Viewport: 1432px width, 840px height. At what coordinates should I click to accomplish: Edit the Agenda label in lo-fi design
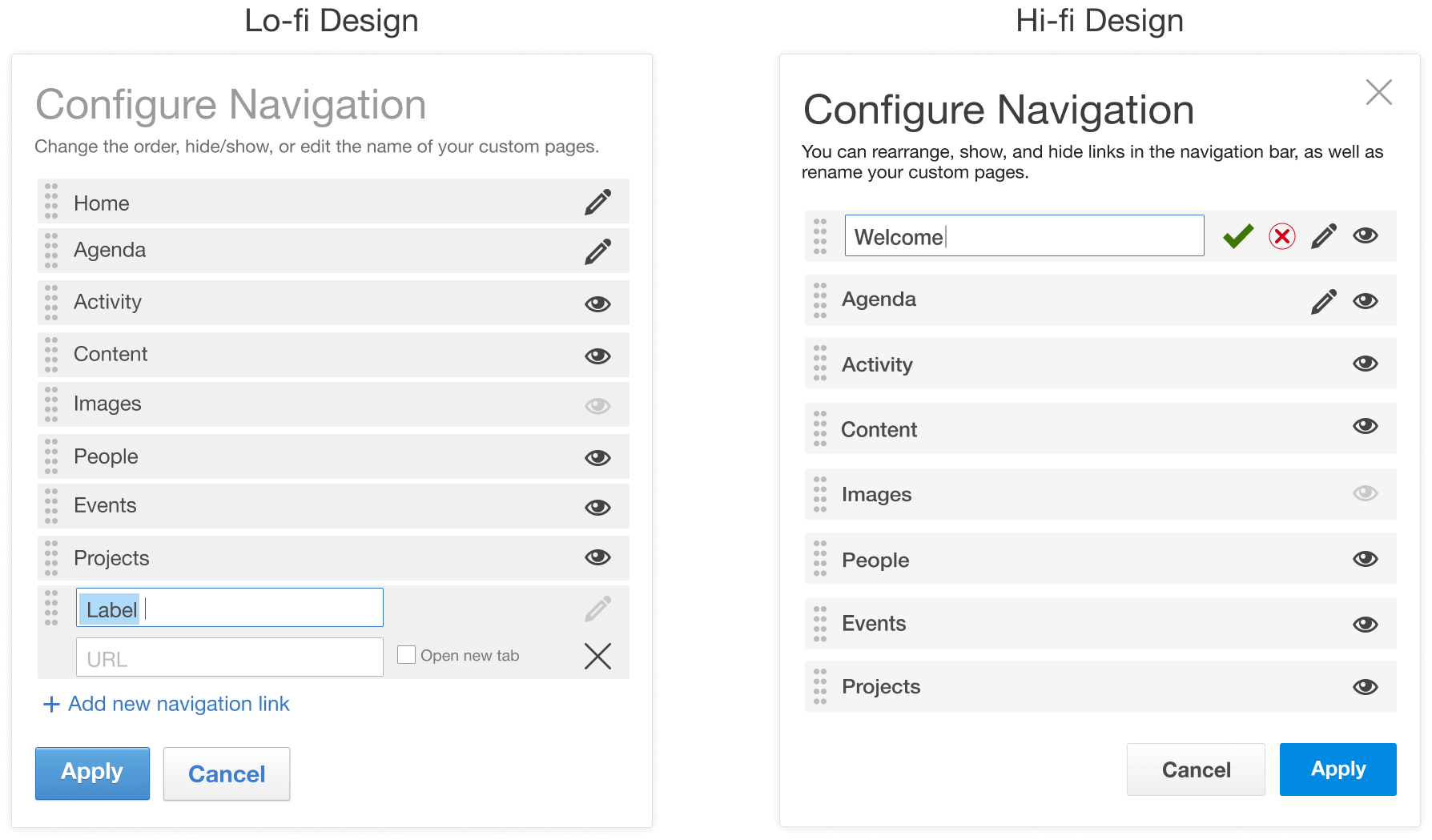(597, 251)
